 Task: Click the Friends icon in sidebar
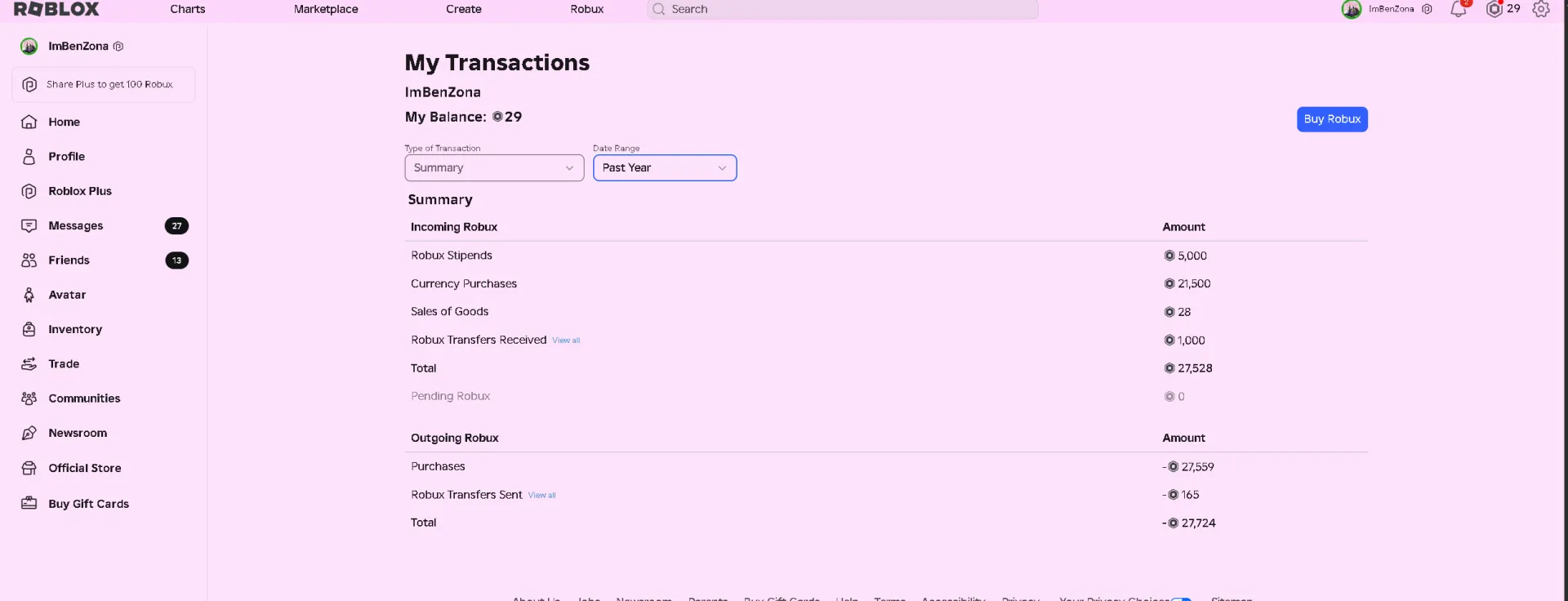point(29,260)
